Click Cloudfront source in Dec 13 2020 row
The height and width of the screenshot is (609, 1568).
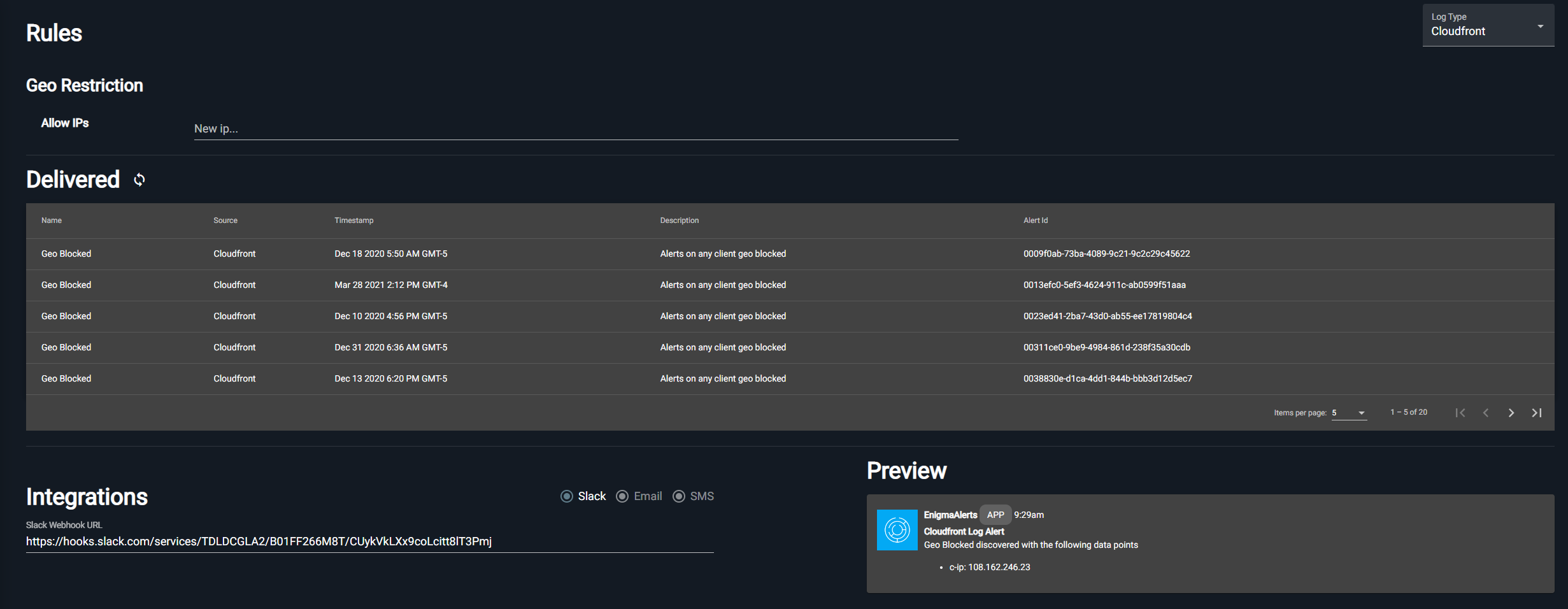click(234, 378)
